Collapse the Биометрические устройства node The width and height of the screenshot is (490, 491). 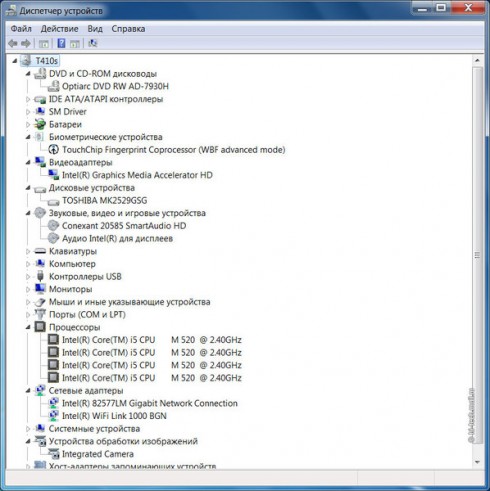(x=28, y=137)
